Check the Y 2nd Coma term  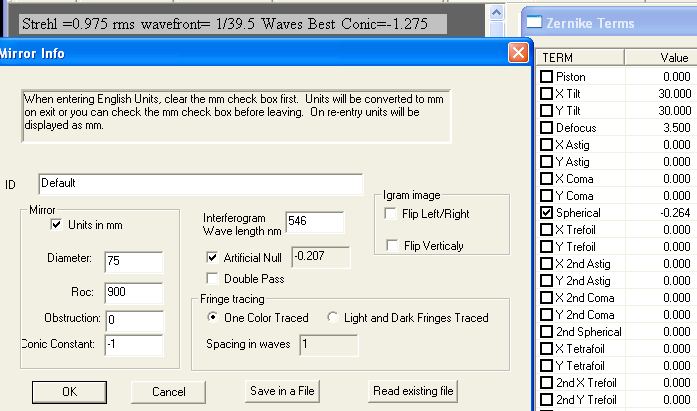546,315
